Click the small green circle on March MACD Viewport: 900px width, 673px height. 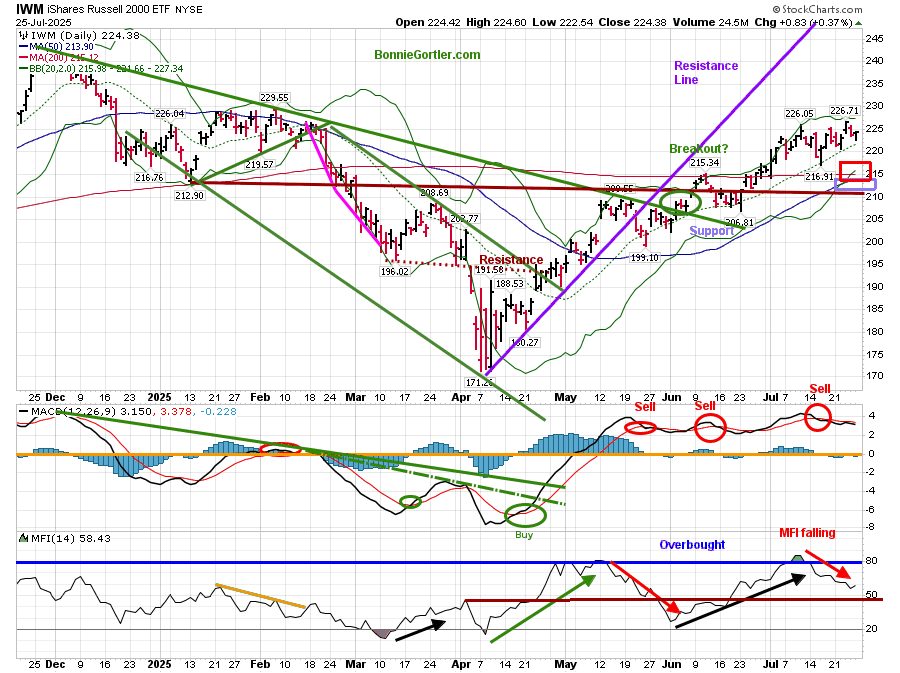click(x=410, y=501)
